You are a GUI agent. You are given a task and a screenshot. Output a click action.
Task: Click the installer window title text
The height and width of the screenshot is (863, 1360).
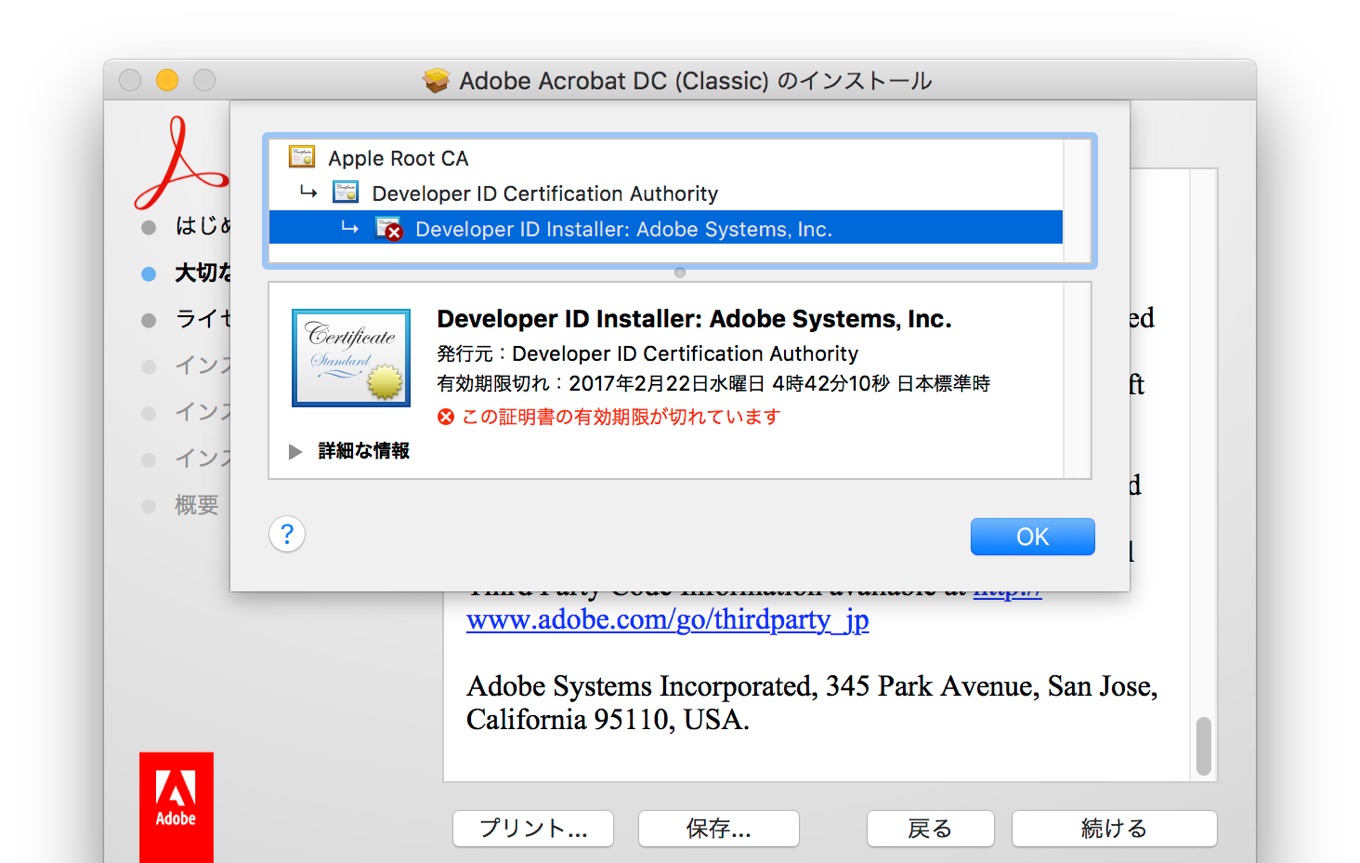(x=696, y=81)
